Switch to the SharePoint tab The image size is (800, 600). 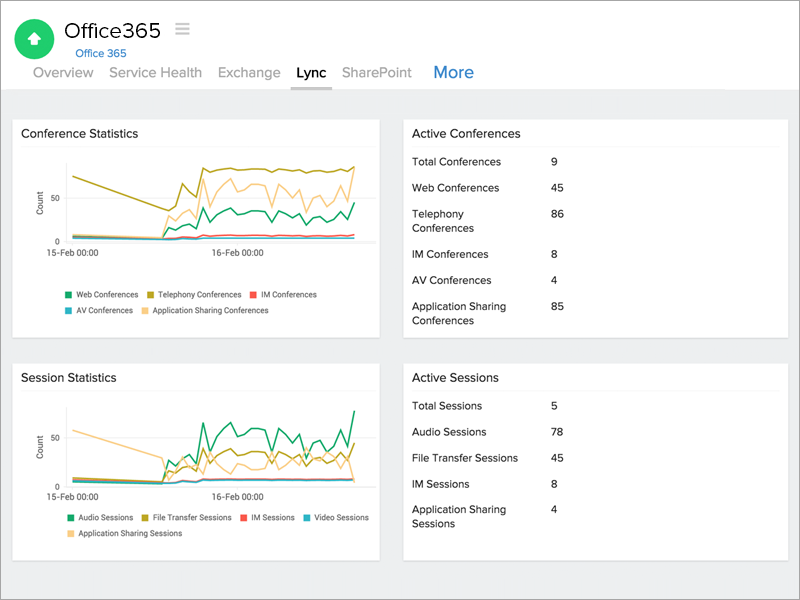pyautogui.click(x=377, y=72)
